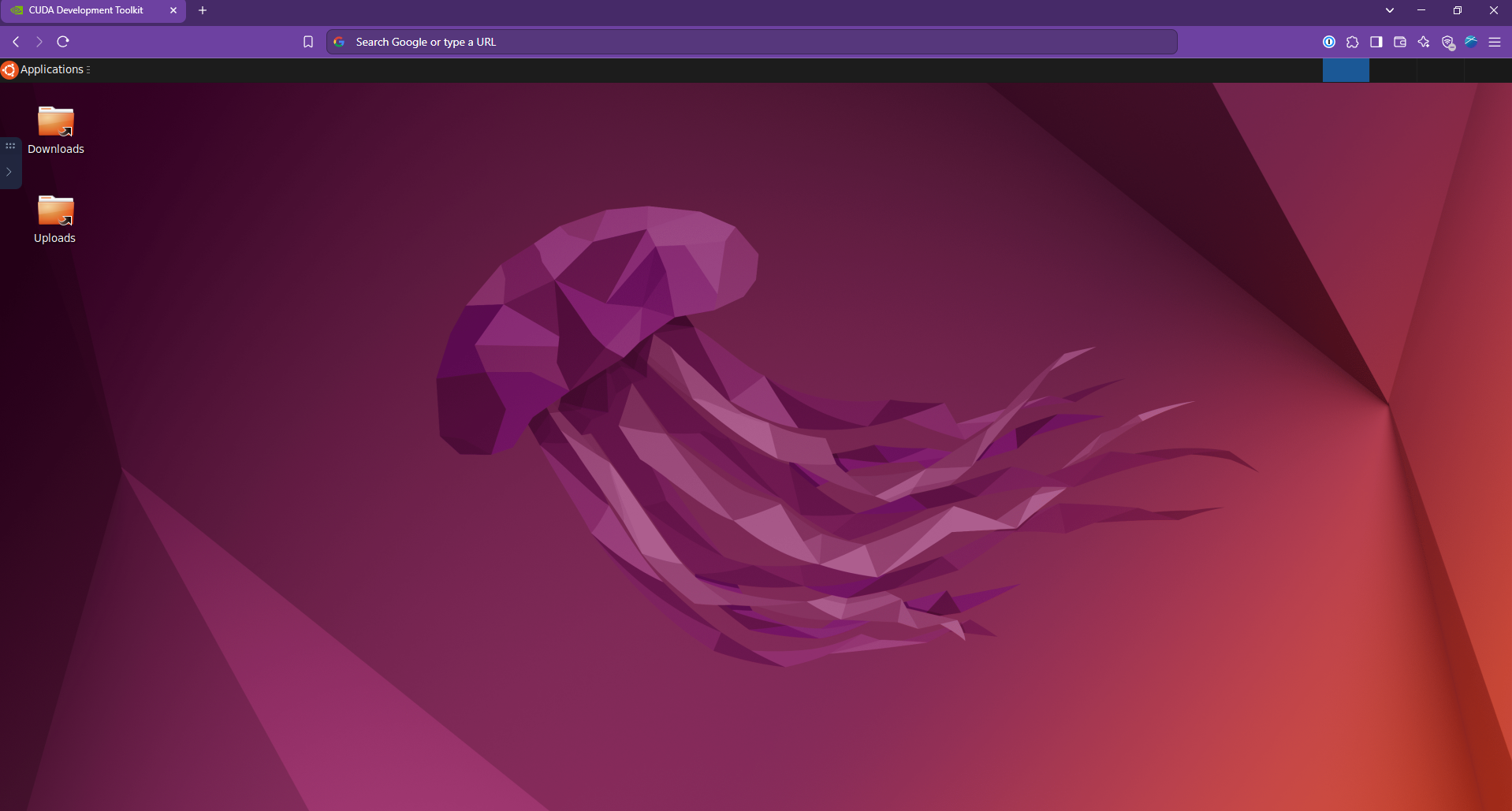Open the Uploads folder on desktop
The height and width of the screenshot is (811, 1512).
pyautogui.click(x=55, y=219)
